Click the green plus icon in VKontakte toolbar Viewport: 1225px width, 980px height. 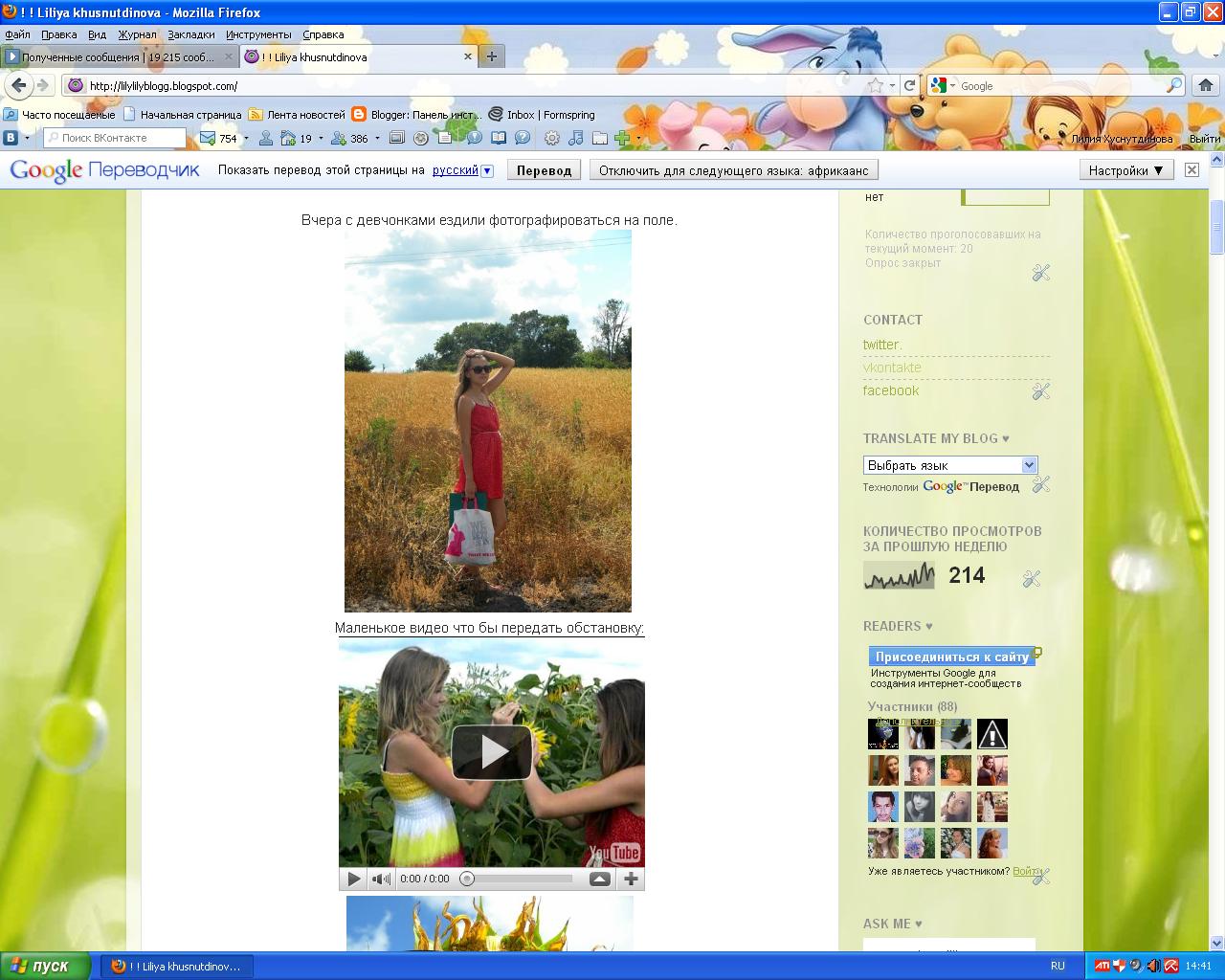623,138
